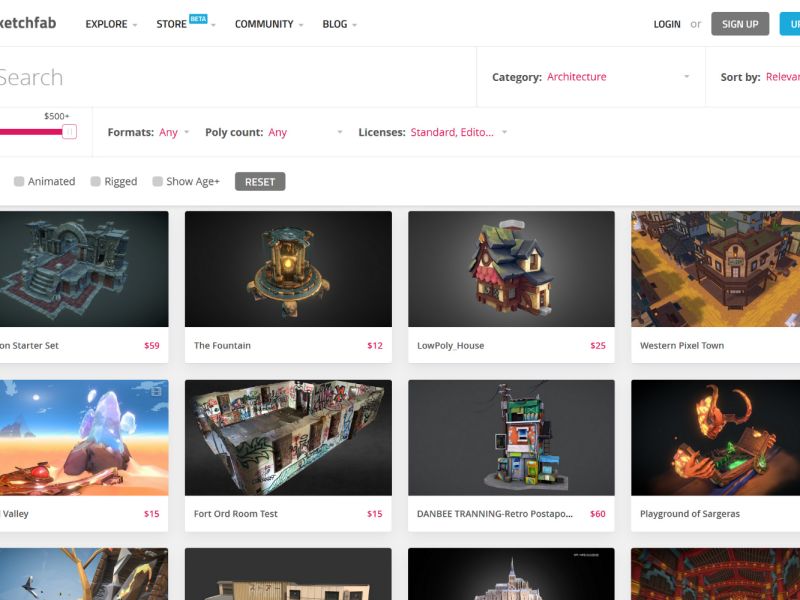
Task: Enable the Rigged checkbox
Action: coord(95,181)
